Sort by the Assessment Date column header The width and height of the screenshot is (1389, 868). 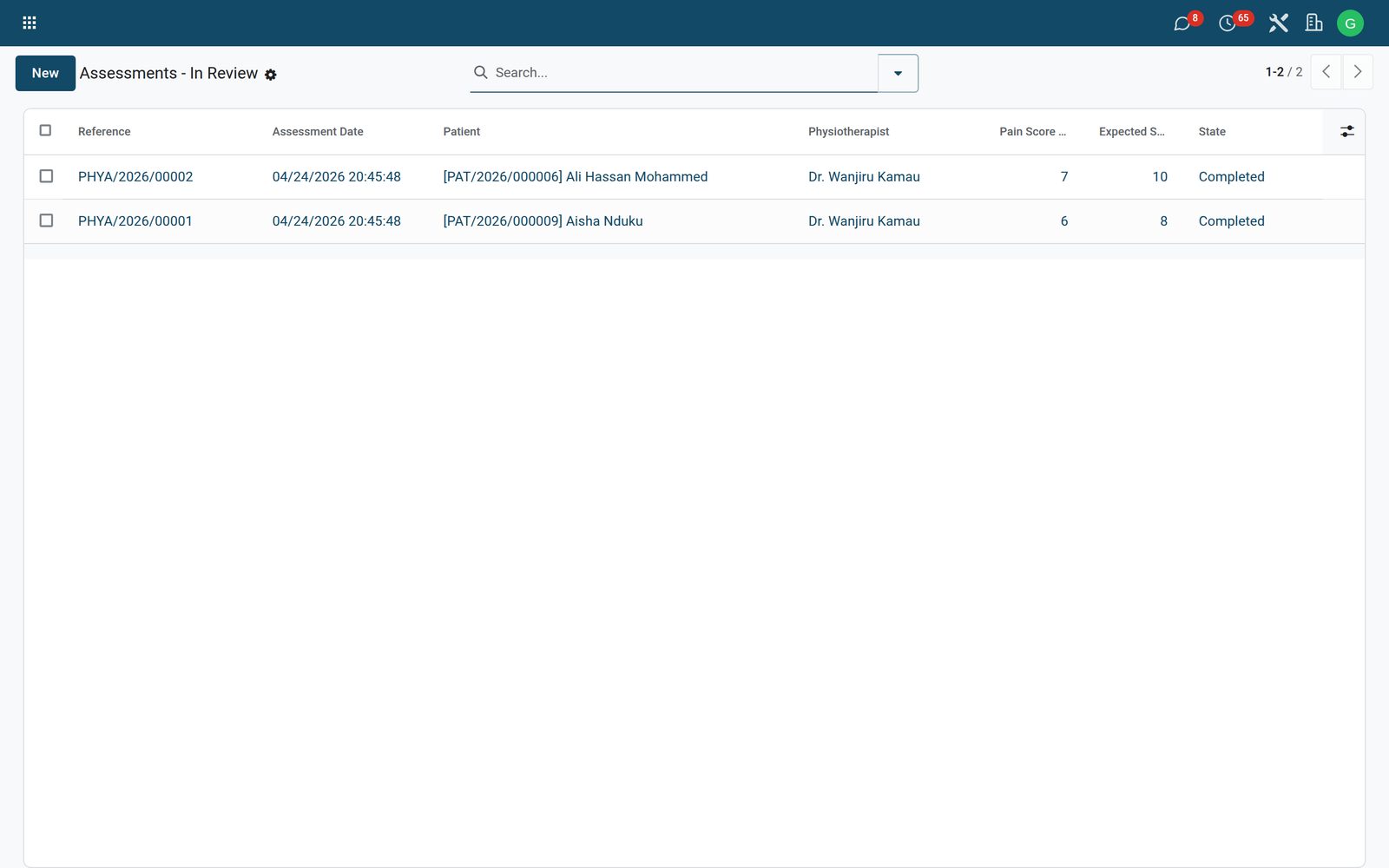[318, 132]
